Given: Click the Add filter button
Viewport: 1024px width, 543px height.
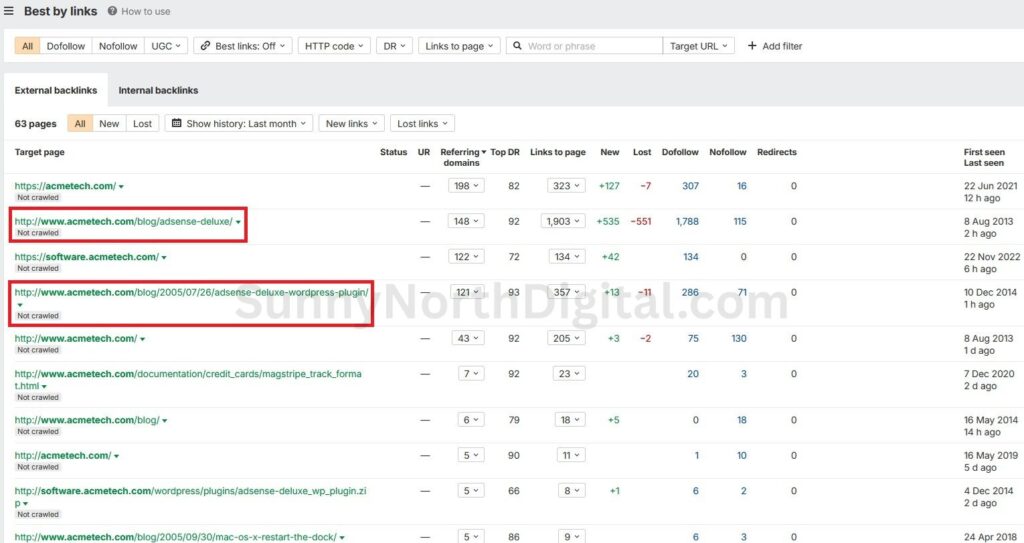Looking at the screenshot, I should (x=775, y=46).
